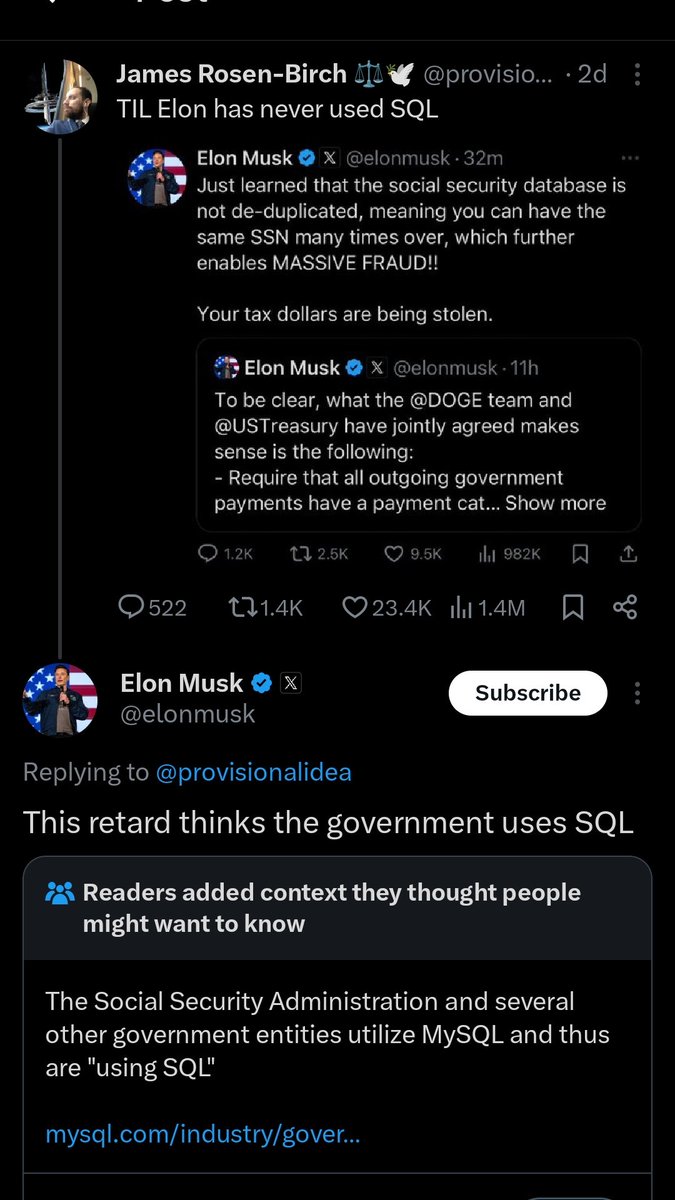This screenshot has width=675, height=1200.
Task: Repost the quoted post with 2.5K reposts
Action: tap(297, 553)
